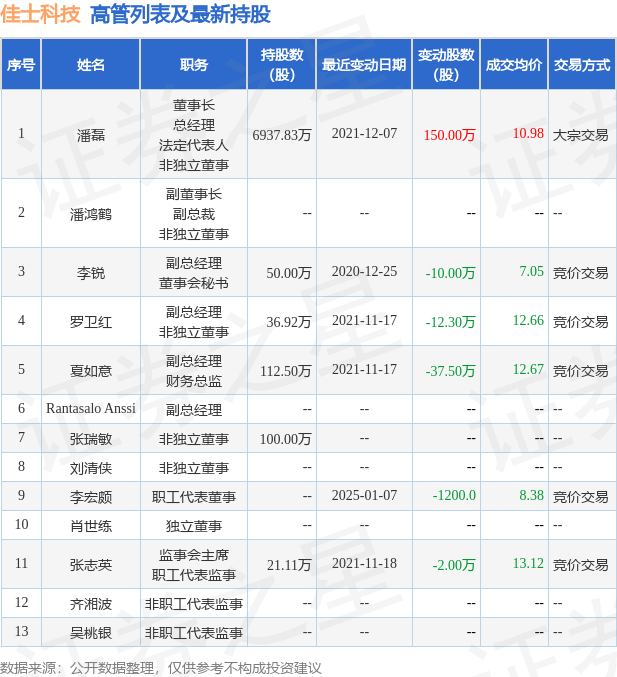Viewport: 617px width, 677px height.
Task: Click holdings value 100.00万
Action: [x=285, y=439]
